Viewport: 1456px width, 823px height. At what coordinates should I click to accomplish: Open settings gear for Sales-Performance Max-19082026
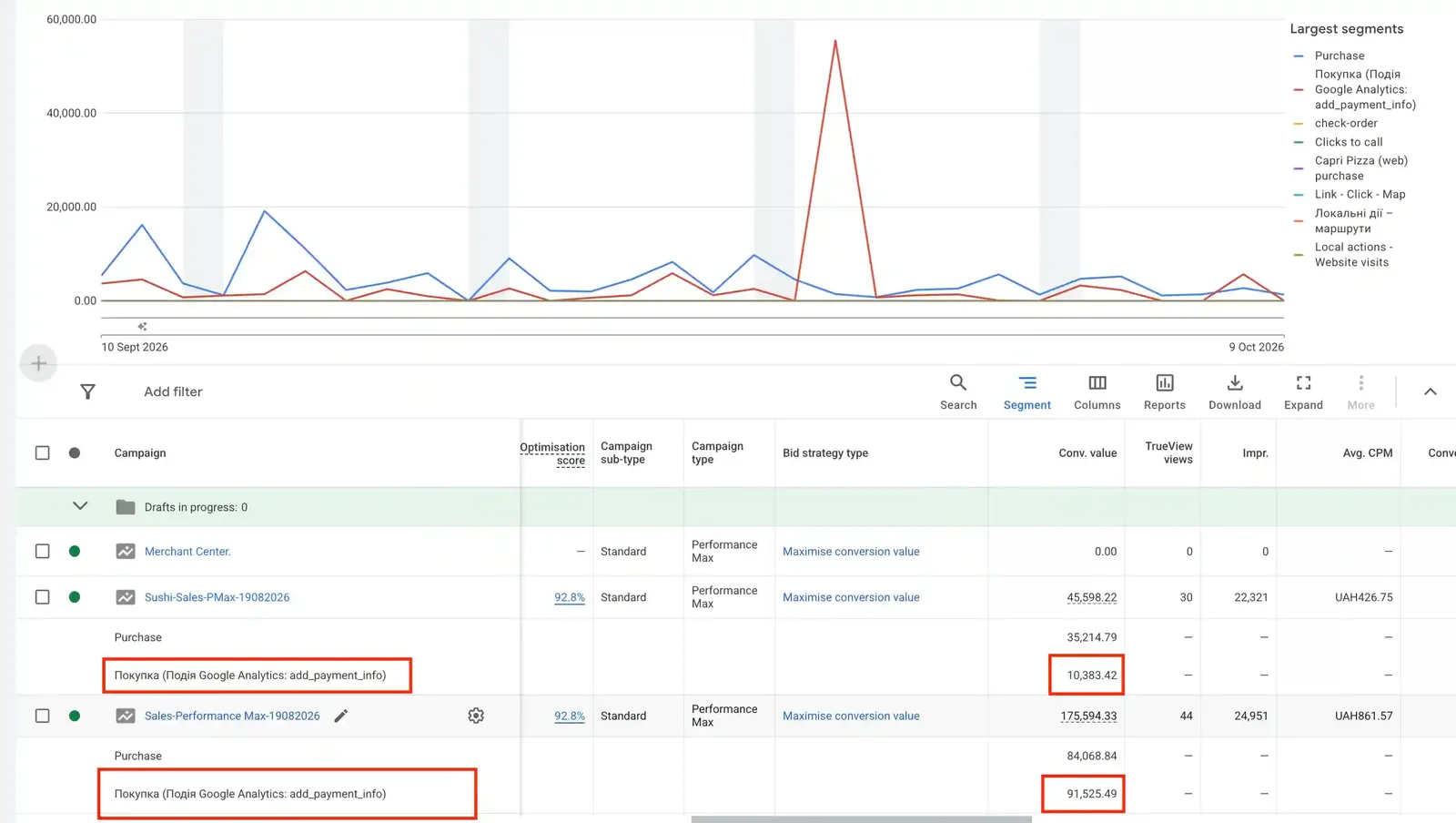pos(476,716)
